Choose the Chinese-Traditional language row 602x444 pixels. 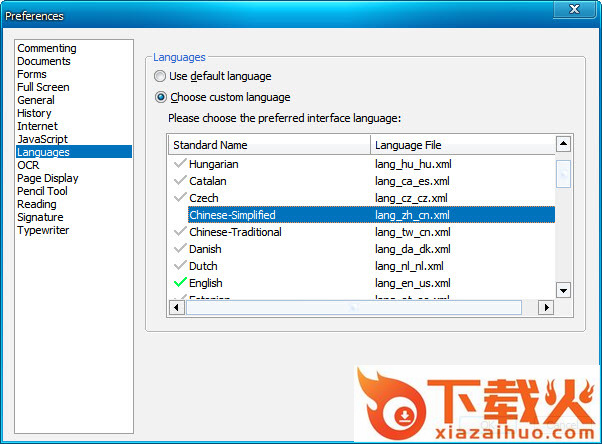(235, 232)
